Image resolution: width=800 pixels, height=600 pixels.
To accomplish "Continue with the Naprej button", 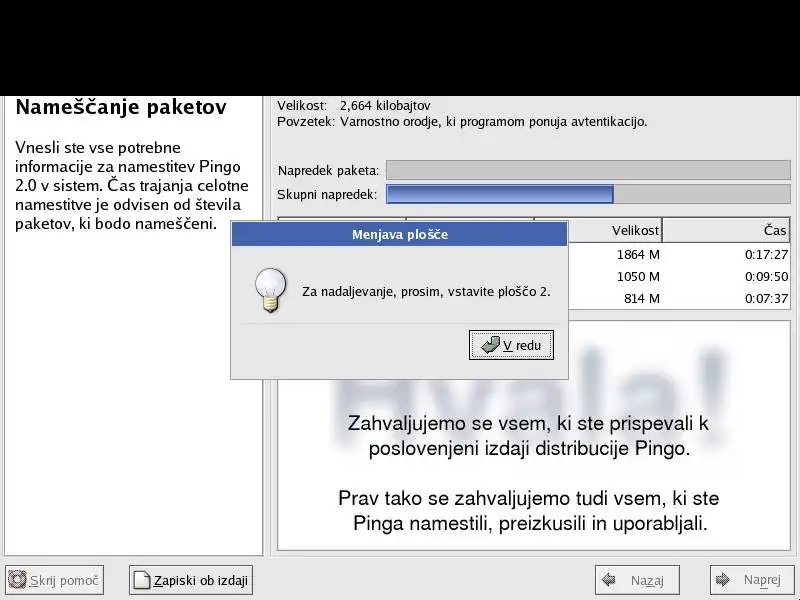I will (752, 580).
